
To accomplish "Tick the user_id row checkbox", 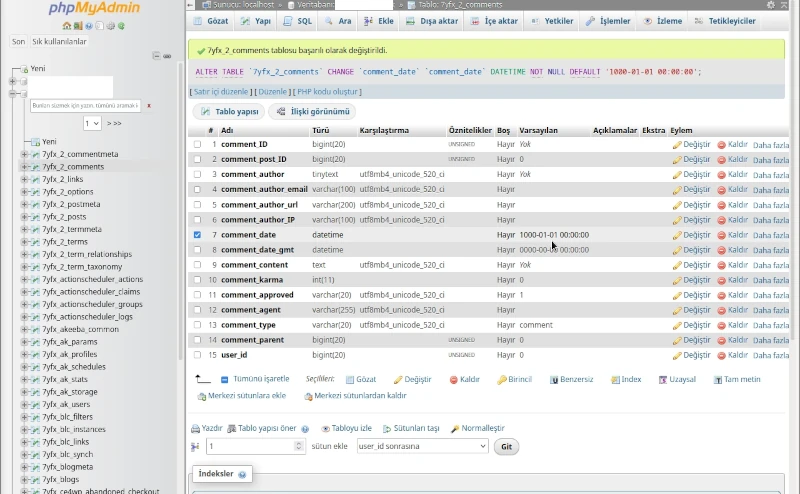I will 197,355.
